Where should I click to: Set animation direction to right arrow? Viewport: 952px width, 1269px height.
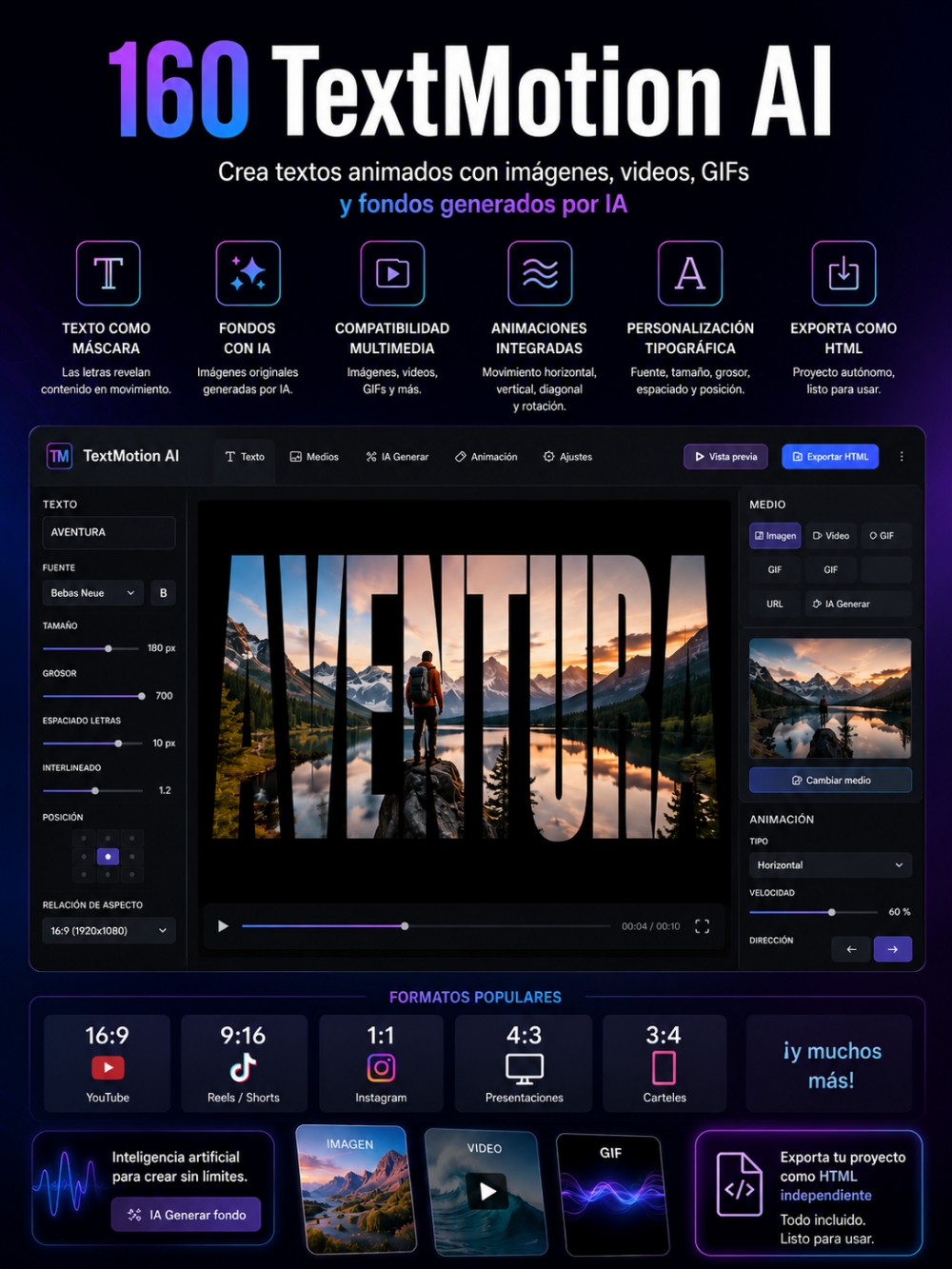coord(893,949)
